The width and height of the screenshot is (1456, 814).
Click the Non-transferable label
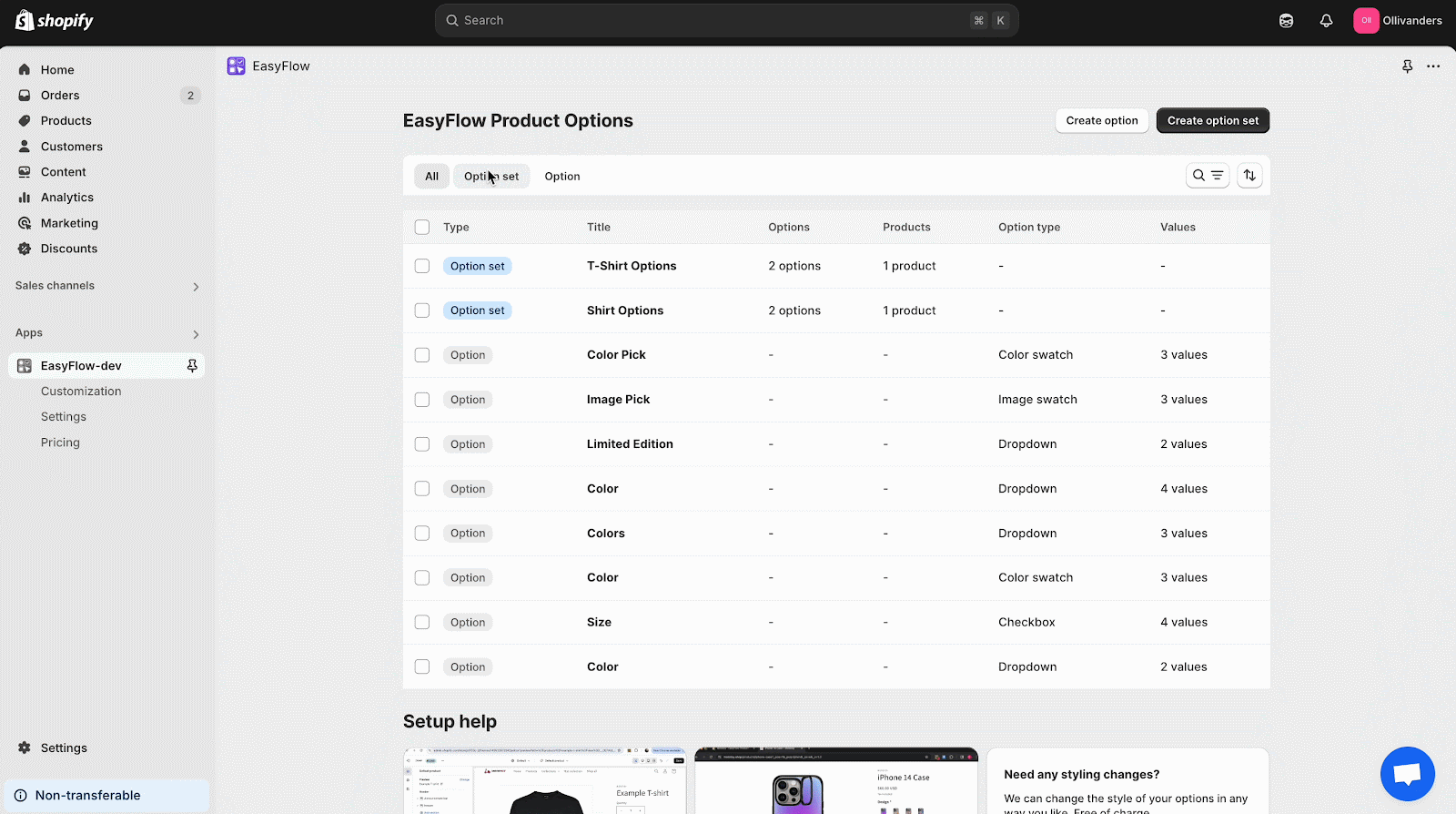[x=87, y=795]
